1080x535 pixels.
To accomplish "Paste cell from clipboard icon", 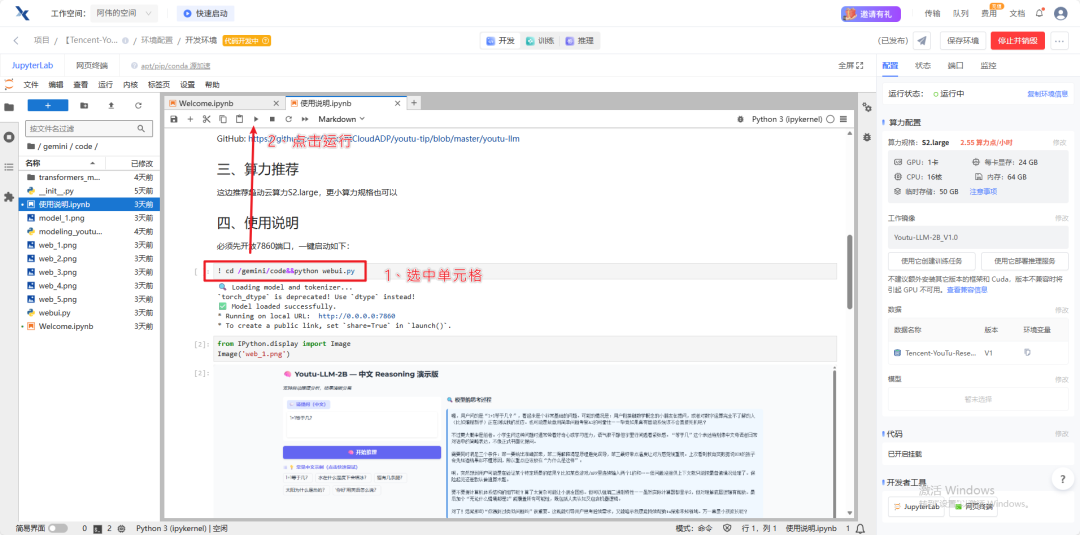I will coord(239,119).
